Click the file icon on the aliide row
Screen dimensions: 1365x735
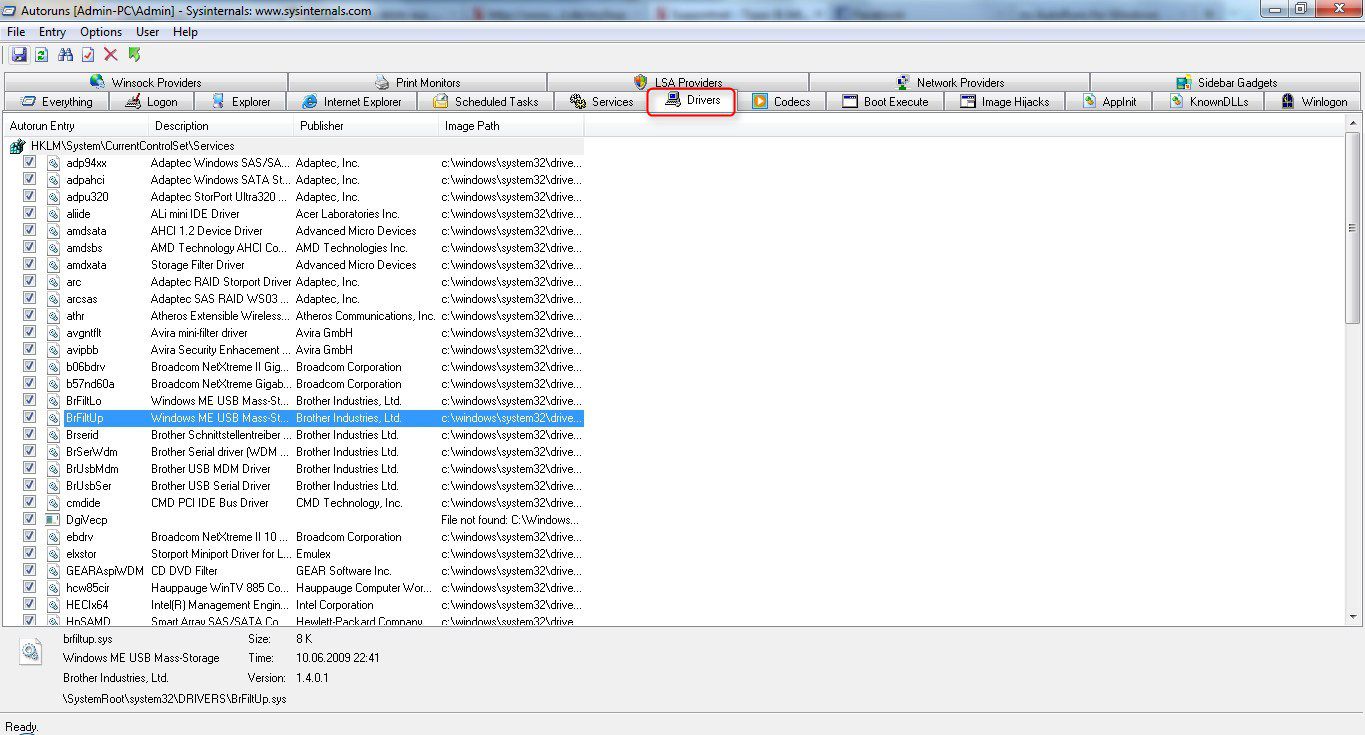[54, 214]
